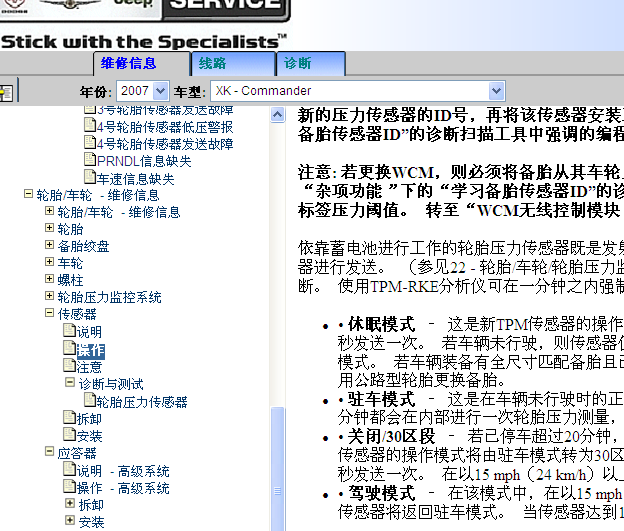The image size is (624, 531).
Task: Open 操作 - 高级系统 document
Action: click(123, 488)
